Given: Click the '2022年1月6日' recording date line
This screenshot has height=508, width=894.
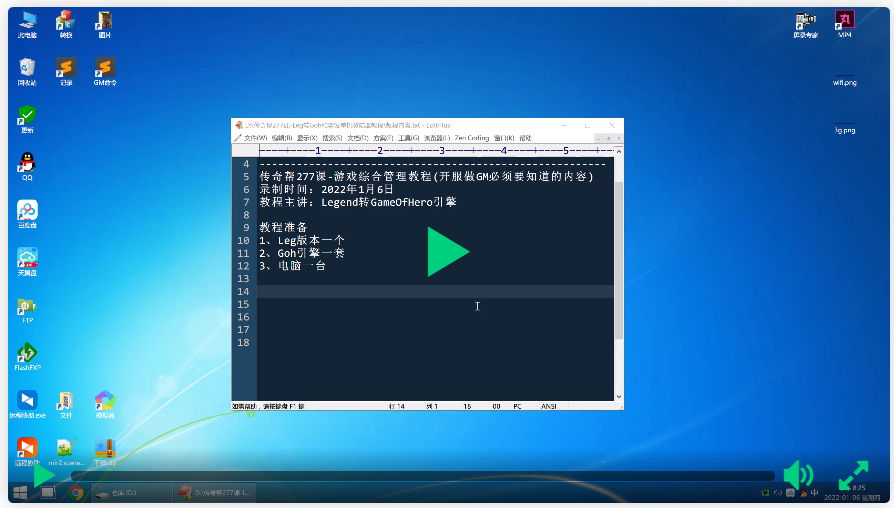Looking at the screenshot, I should coord(357,189).
